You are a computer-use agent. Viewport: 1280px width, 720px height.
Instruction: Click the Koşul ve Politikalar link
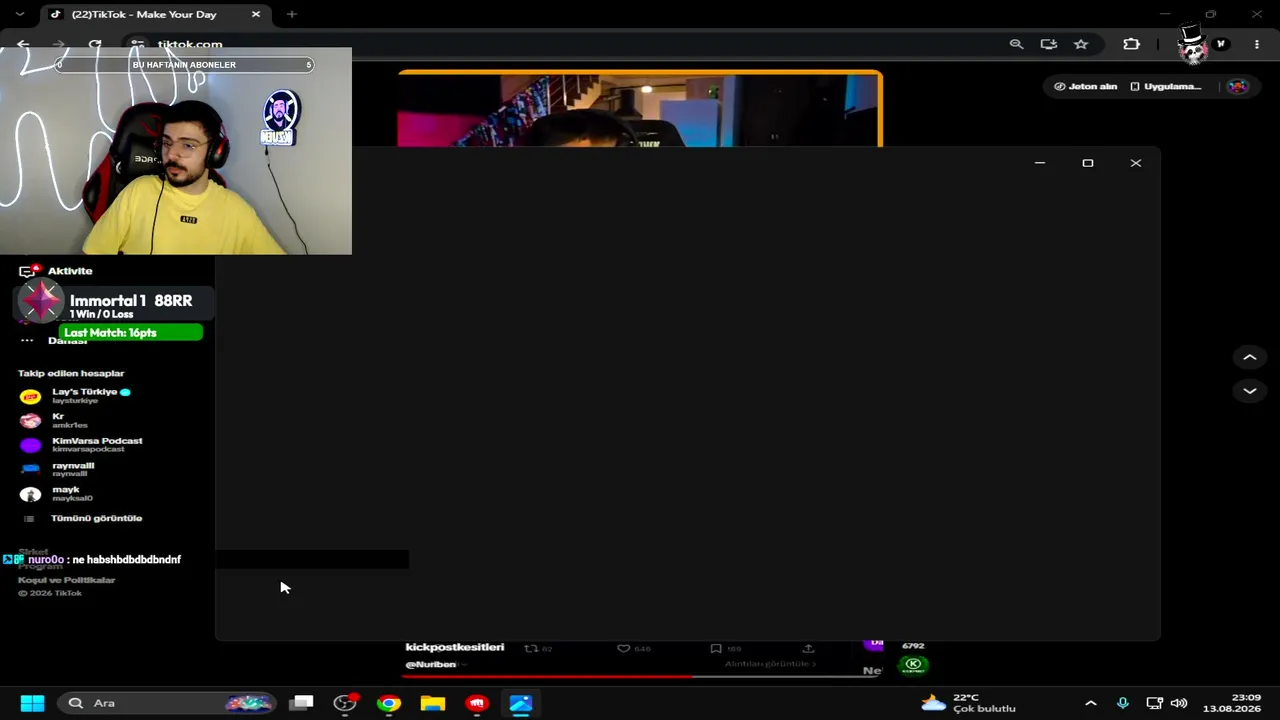[x=66, y=580]
